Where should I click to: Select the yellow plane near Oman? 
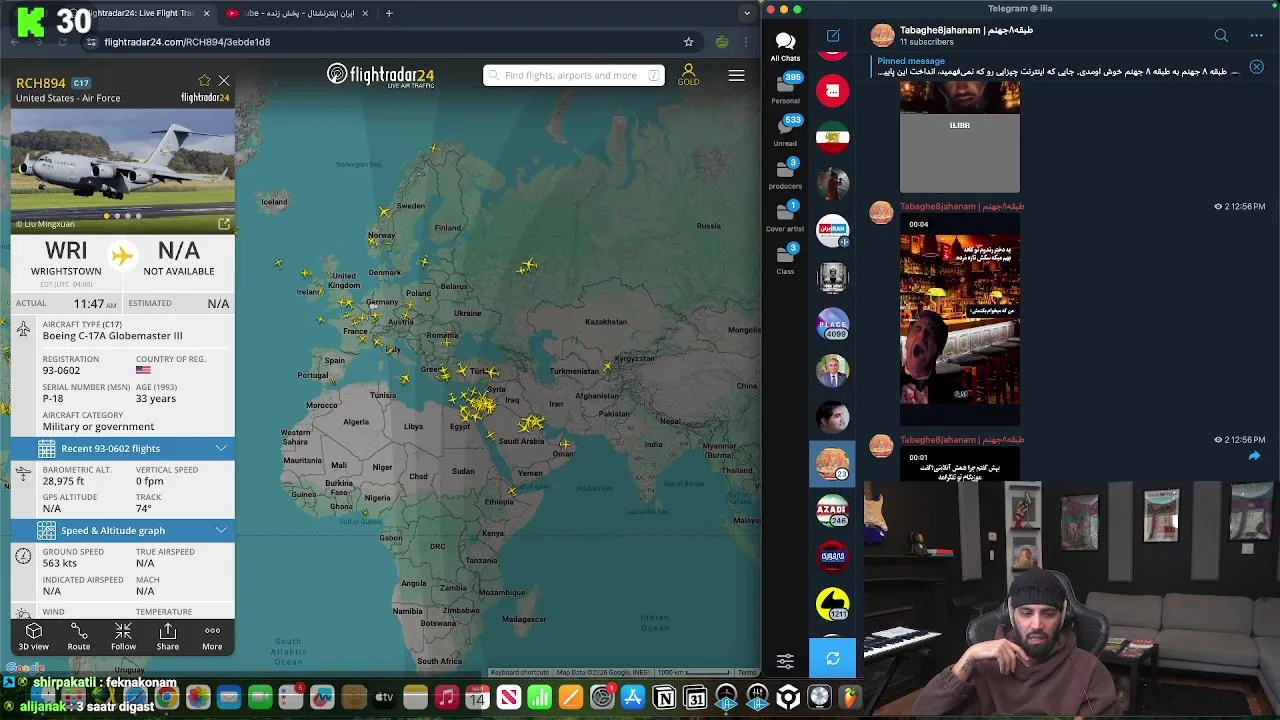(565, 444)
